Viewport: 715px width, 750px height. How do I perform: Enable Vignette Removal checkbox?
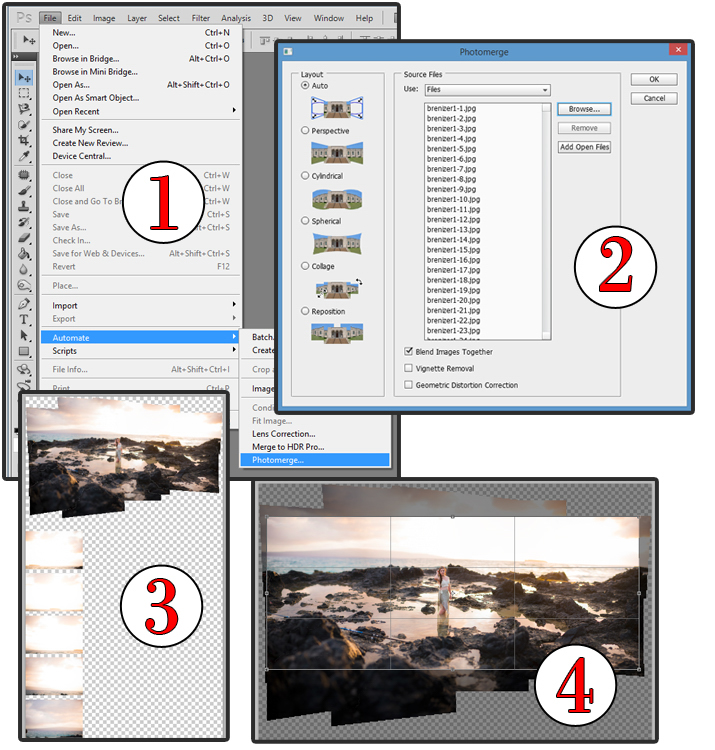click(x=408, y=368)
